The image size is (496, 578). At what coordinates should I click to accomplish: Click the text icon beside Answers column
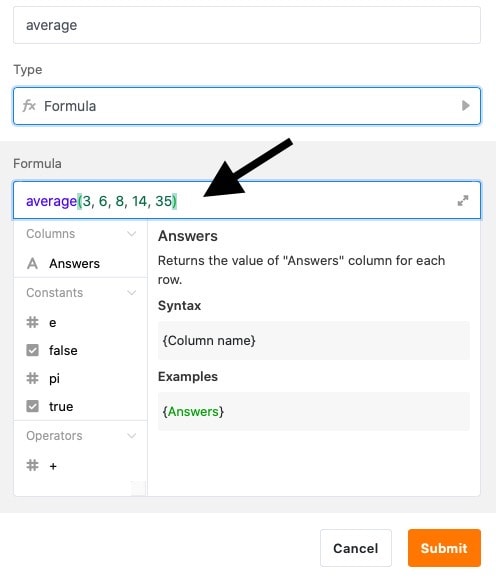(x=32, y=264)
